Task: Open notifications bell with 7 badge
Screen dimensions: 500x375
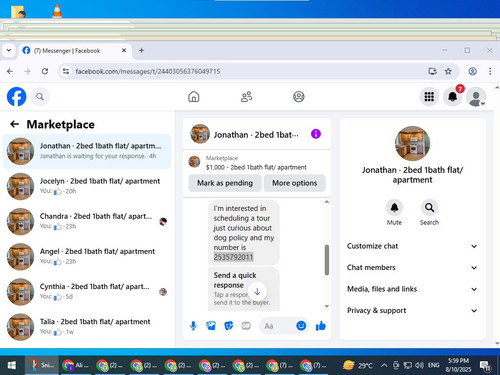Action: pos(453,97)
